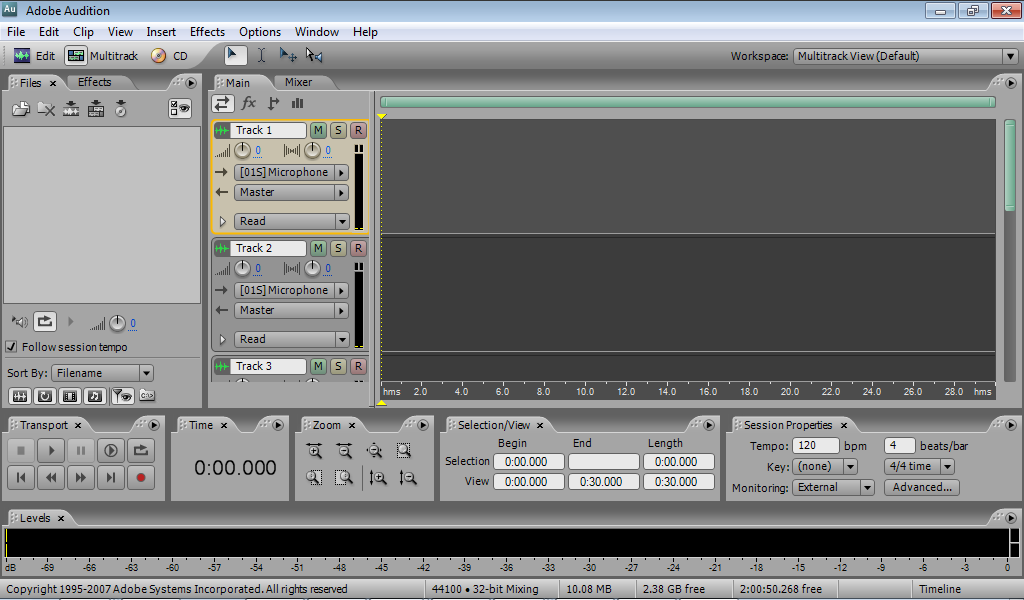Open Track 2 automation Read dropdown
The height and width of the screenshot is (600, 1024).
(291, 339)
